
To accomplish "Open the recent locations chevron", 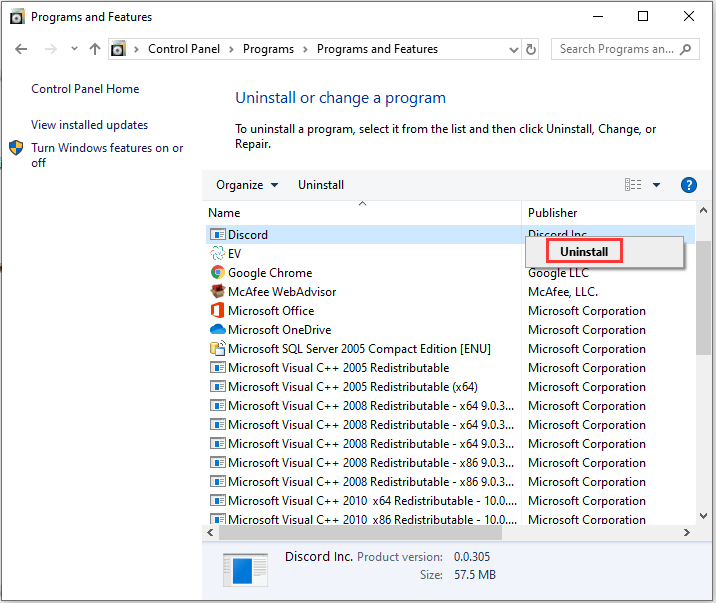I will (x=74, y=48).
